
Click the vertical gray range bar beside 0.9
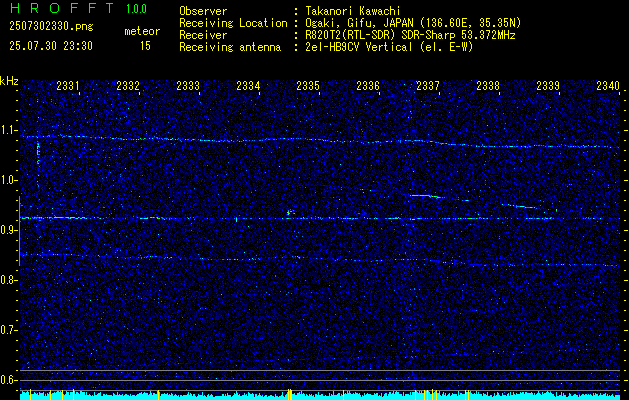[19, 231]
